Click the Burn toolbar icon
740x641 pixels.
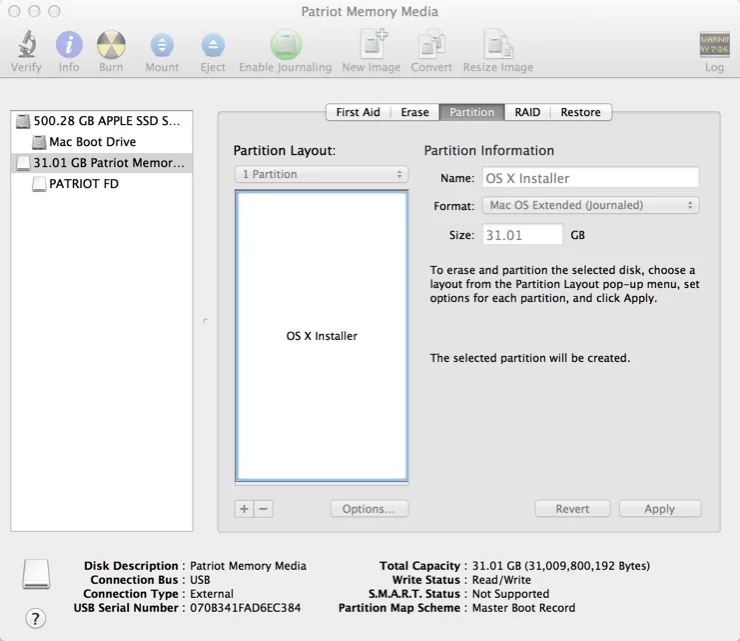(x=111, y=45)
